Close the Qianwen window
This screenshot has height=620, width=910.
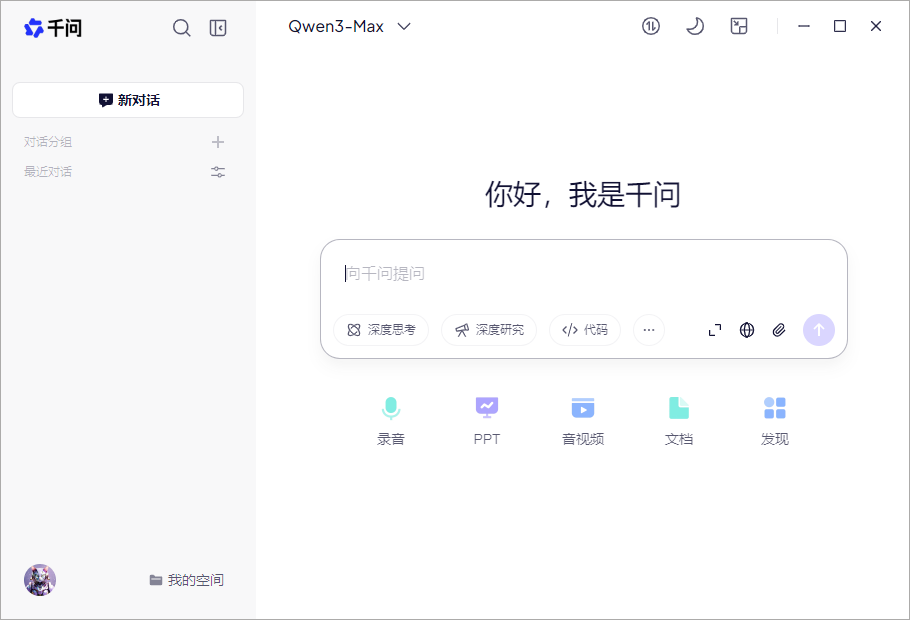876,26
